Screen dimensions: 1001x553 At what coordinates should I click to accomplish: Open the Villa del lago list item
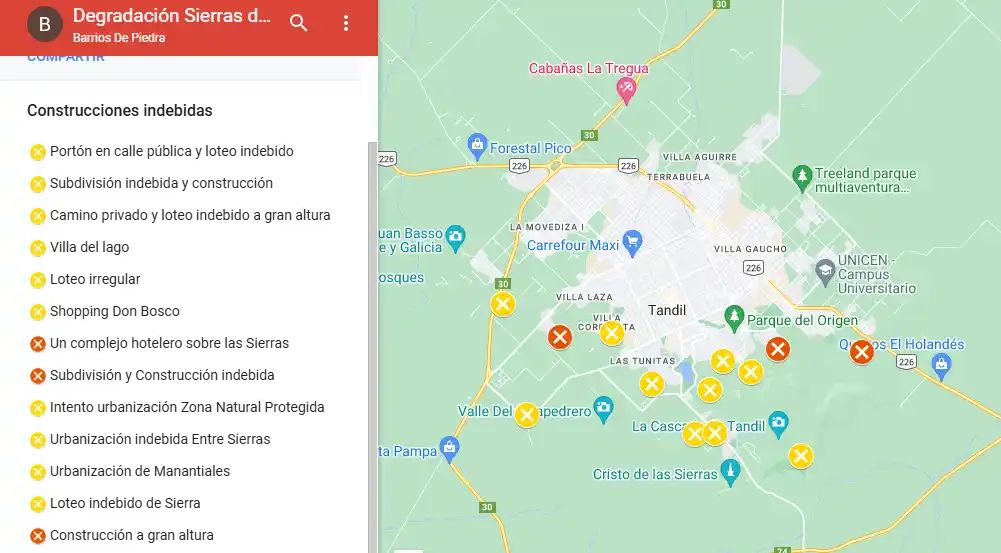point(89,247)
